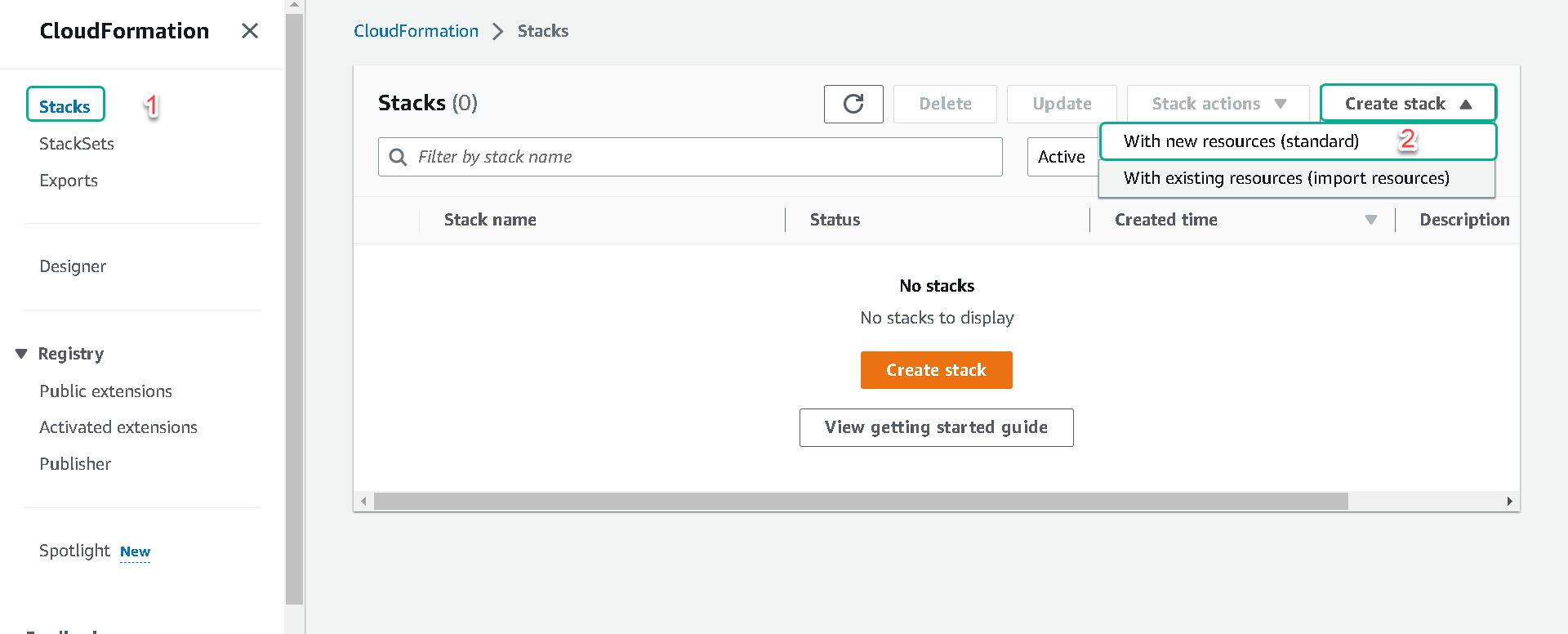Click the horizontal scrollbar left arrow
Viewport: 1568px width, 634px height.
coord(363,501)
